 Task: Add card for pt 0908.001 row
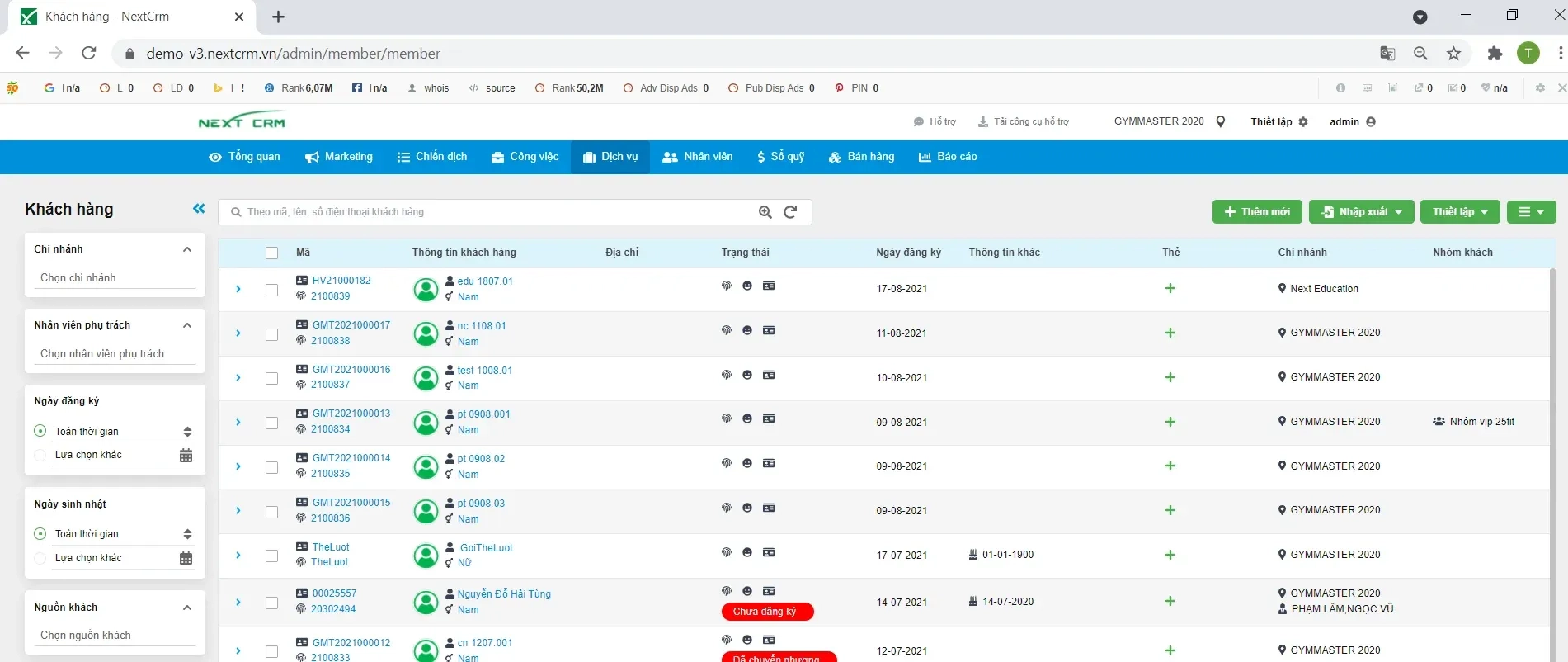(1170, 422)
